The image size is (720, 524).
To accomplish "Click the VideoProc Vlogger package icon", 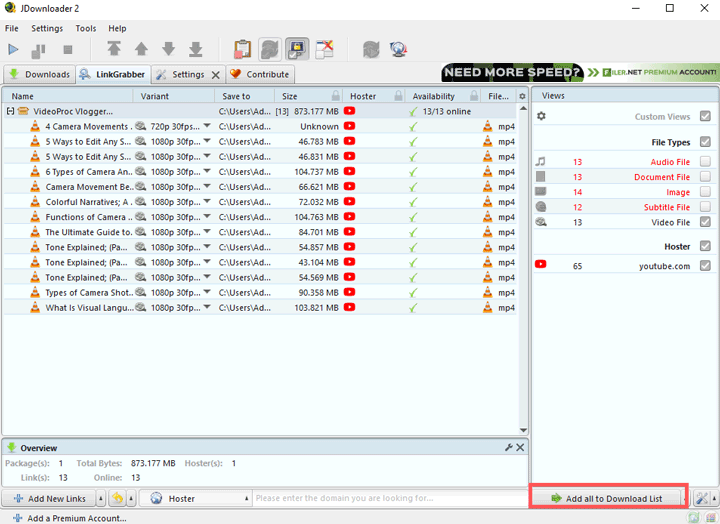I will [23, 111].
